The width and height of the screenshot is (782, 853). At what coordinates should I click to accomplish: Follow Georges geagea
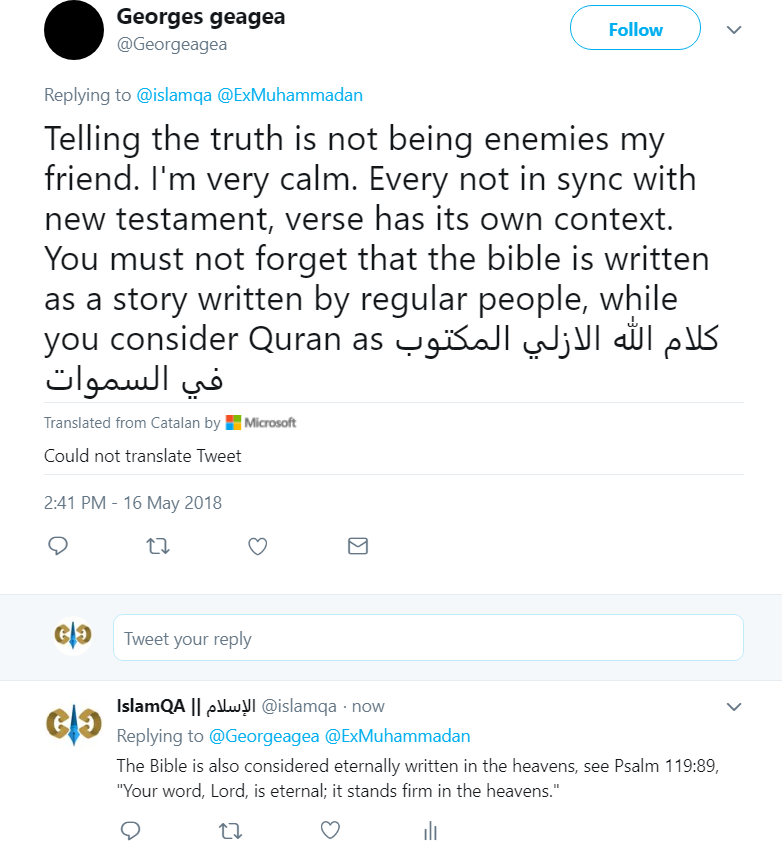pyautogui.click(x=635, y=30)
